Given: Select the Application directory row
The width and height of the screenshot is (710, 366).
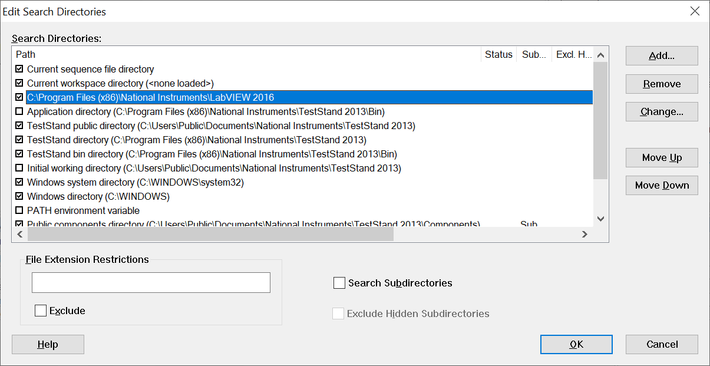Looking at the screenshot, I should (303, 111).
